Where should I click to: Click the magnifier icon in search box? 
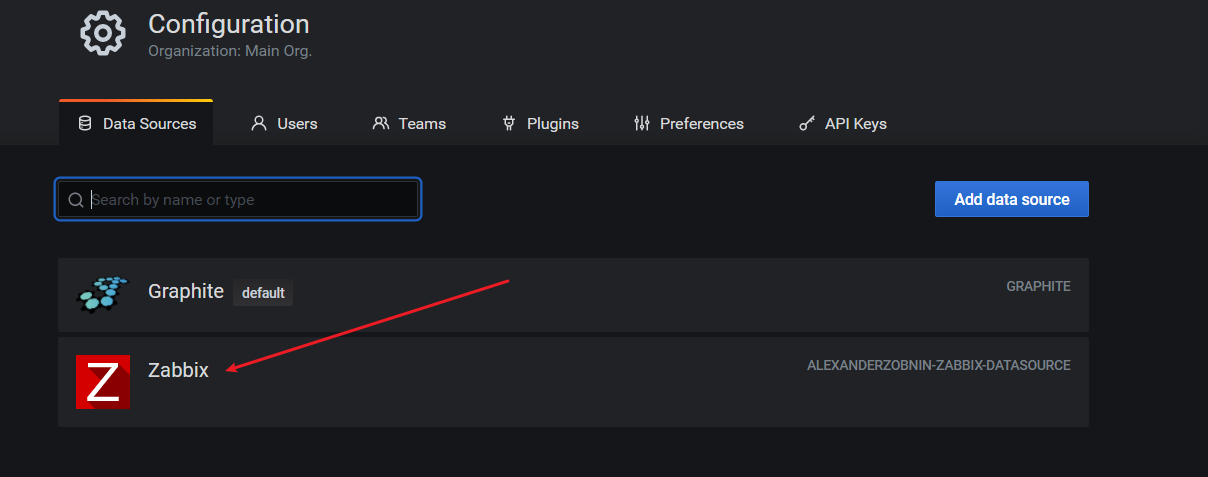(75, 200)
